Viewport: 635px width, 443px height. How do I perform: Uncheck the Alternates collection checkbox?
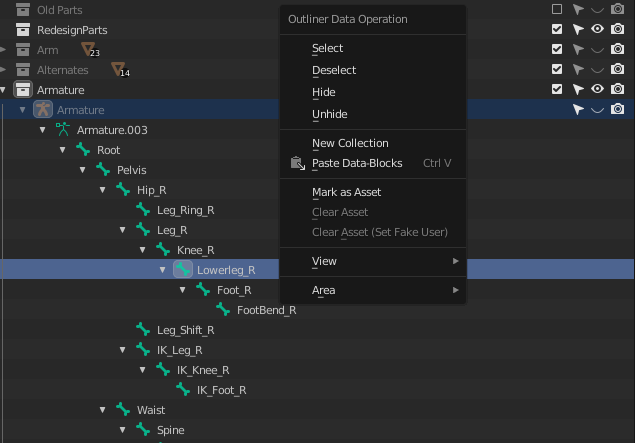tap(557, 69)
